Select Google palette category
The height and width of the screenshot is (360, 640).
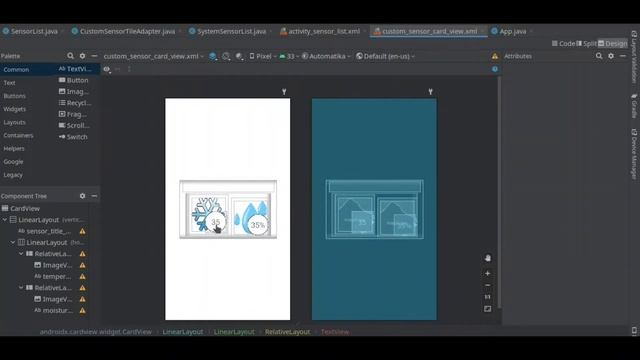click(13, 162)
